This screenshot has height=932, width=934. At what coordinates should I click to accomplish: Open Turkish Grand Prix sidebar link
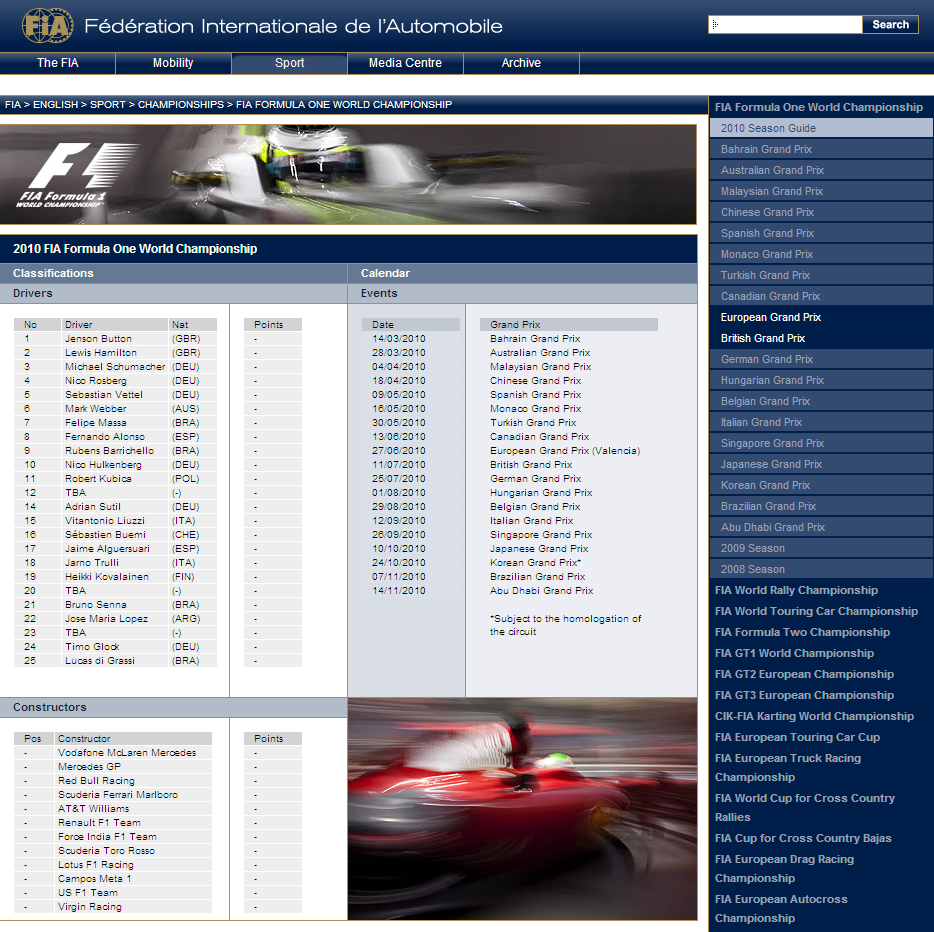pos(821,275)
